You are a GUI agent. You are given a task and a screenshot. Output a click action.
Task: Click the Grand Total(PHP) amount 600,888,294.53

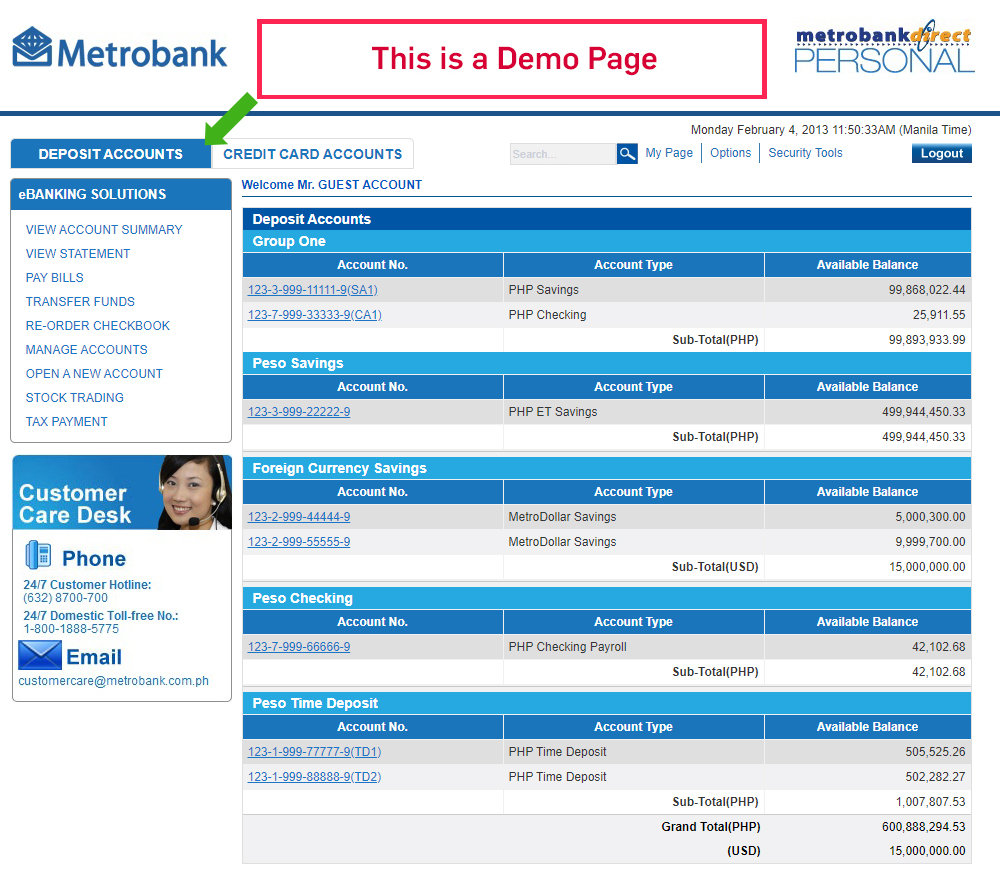(923, 827)
